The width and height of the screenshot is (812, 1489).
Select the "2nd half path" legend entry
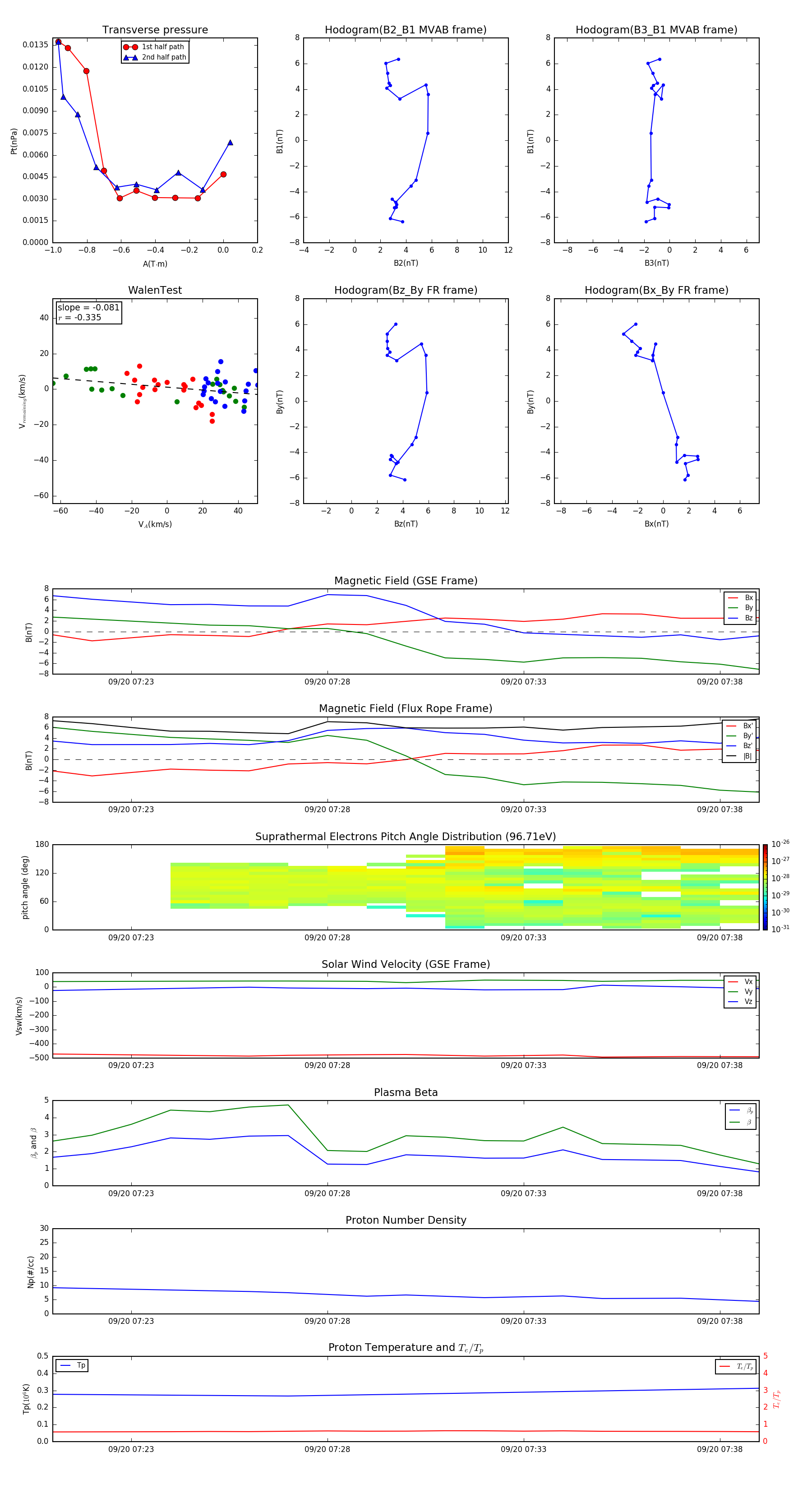click(154, 57)
